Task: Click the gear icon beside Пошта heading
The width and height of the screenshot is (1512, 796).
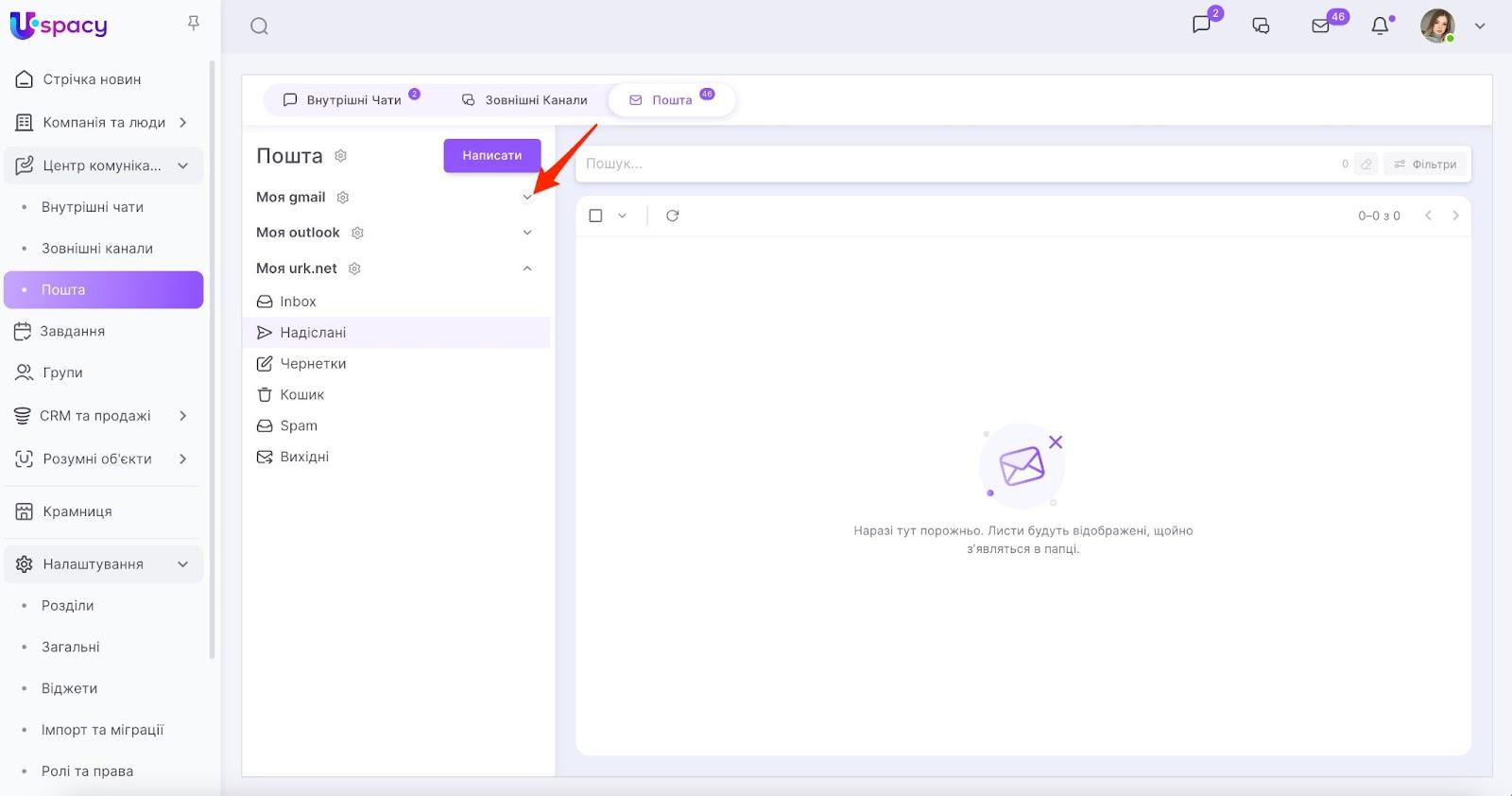Action: [x=341, y=156]
